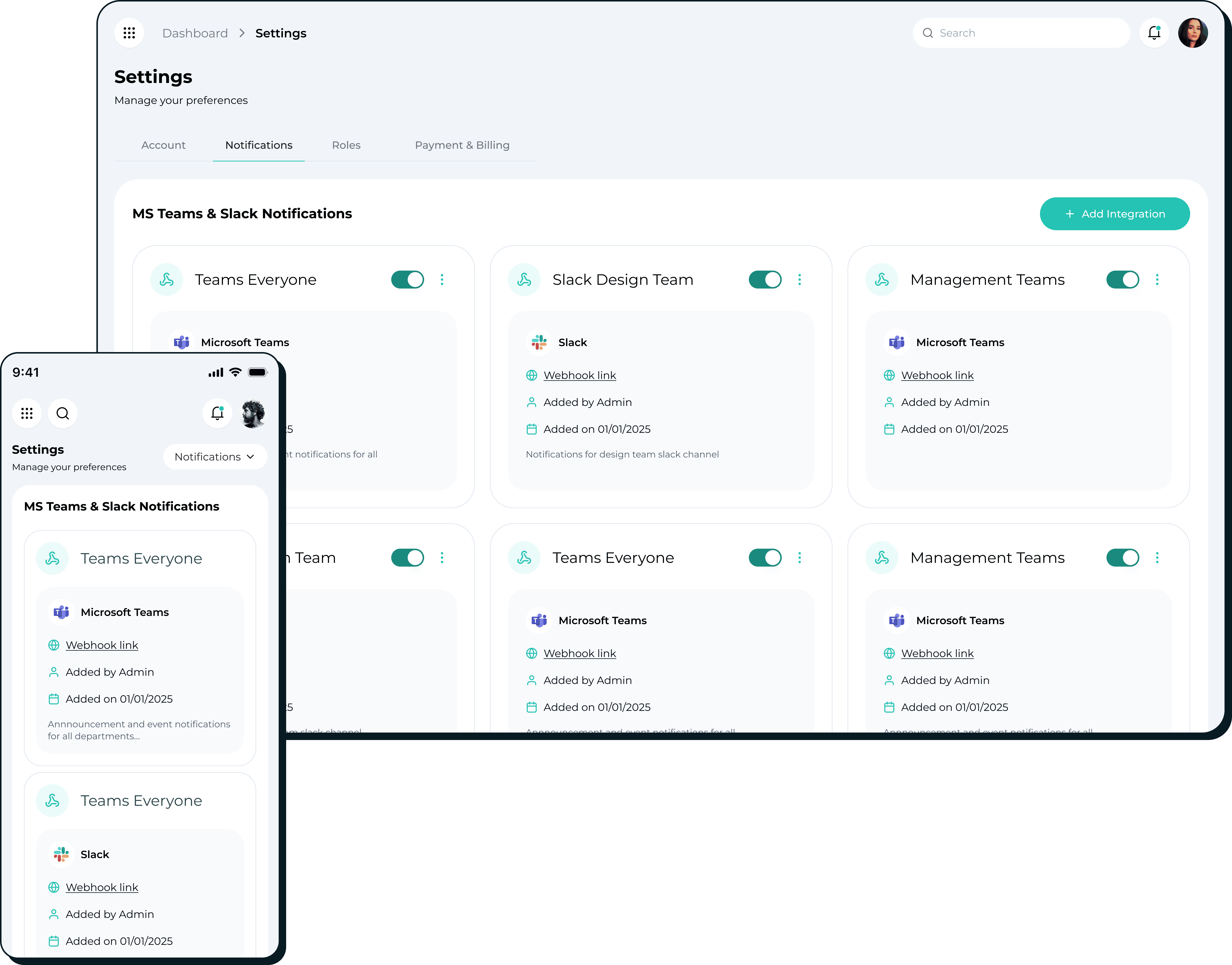This screenshot has height=965, width=1232.
Task: Open the Payment & Billing tab
Action: (x=462, y=145)
